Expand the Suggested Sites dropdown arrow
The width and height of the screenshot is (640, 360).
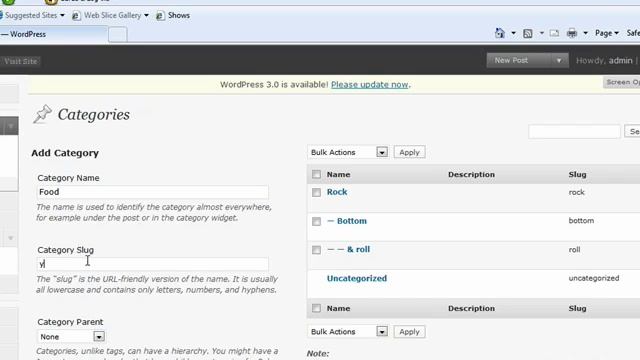[x=62, y=16]
